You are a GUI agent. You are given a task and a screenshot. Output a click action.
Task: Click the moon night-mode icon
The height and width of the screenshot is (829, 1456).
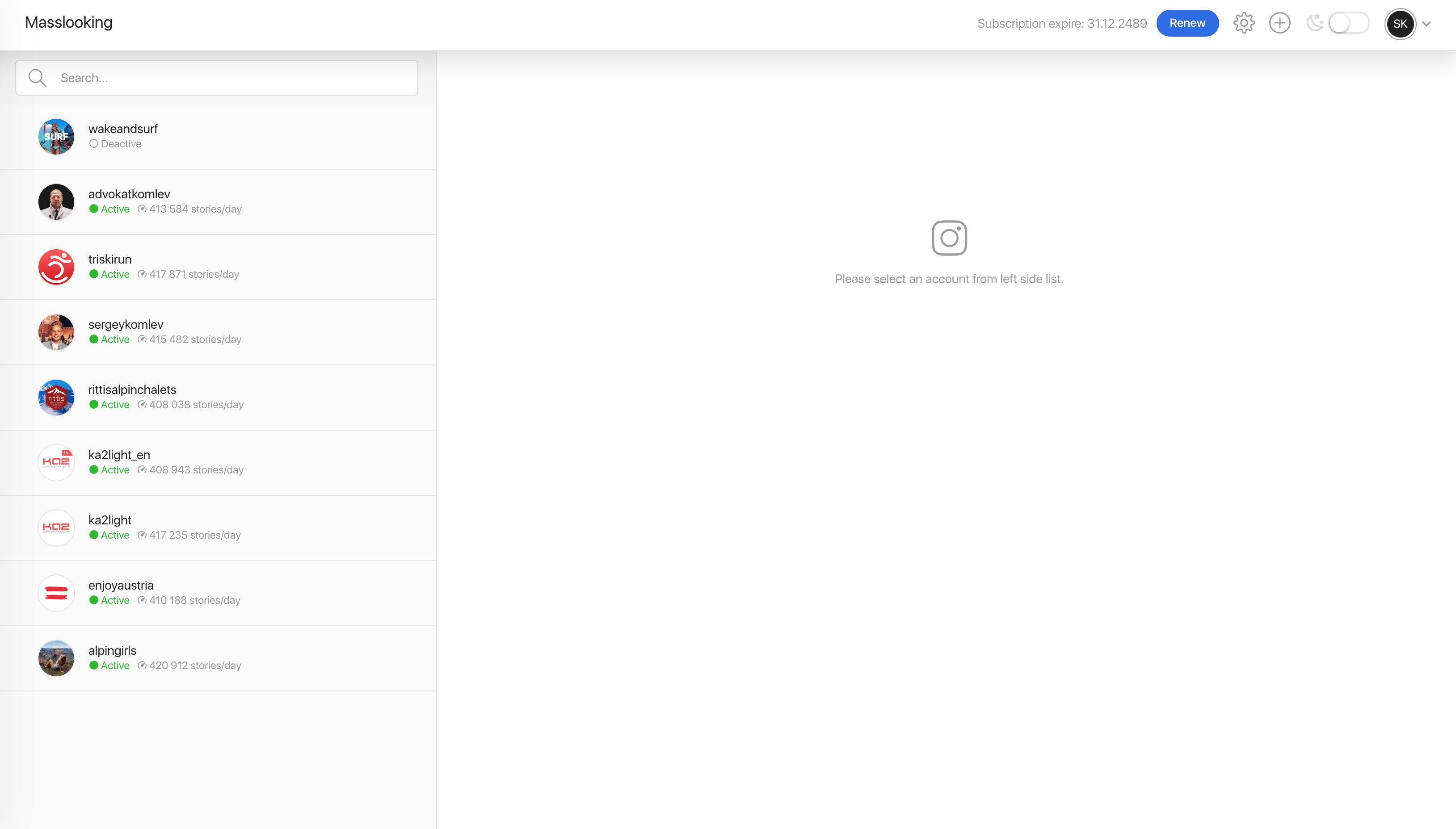(1315, 23)
